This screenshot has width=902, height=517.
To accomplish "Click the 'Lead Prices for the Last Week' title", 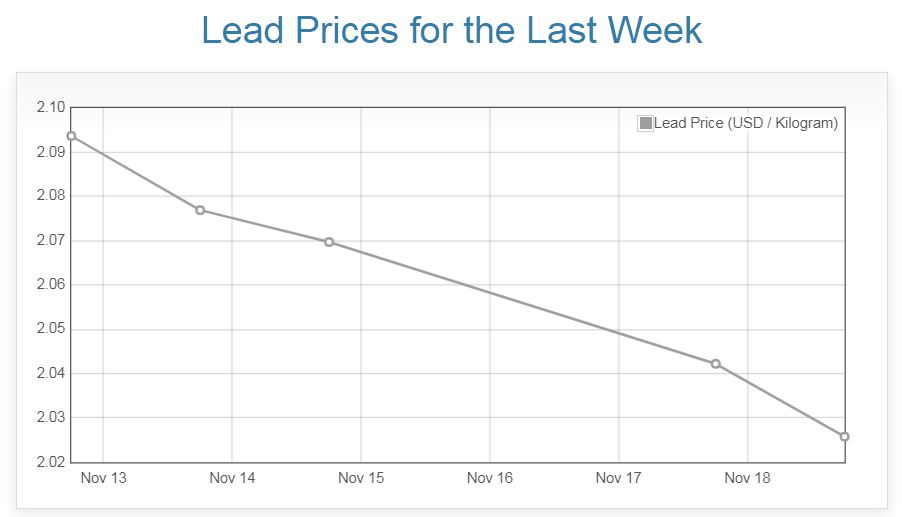I will tap(452, 31).
